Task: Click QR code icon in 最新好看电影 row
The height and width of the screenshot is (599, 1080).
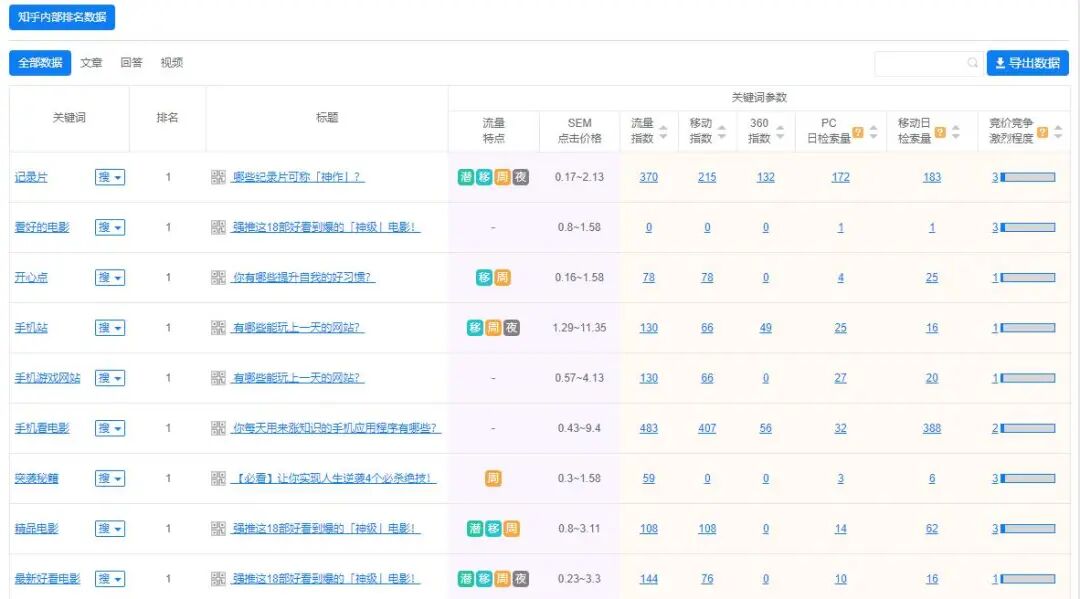Action: [218, 579]
